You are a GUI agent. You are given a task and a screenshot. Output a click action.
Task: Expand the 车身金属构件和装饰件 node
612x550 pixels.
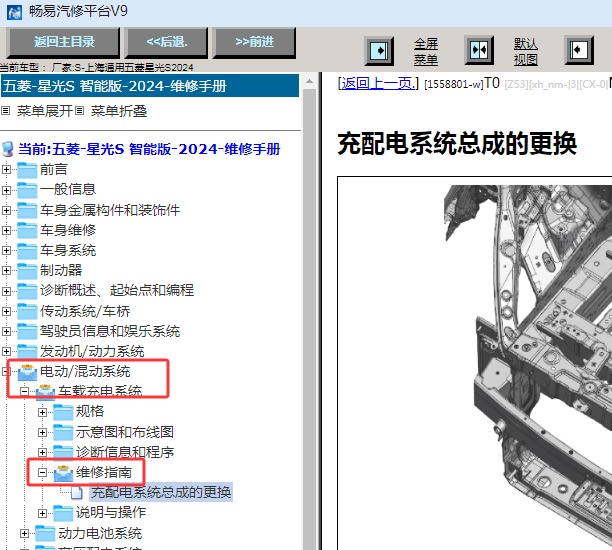coord(6,210)
